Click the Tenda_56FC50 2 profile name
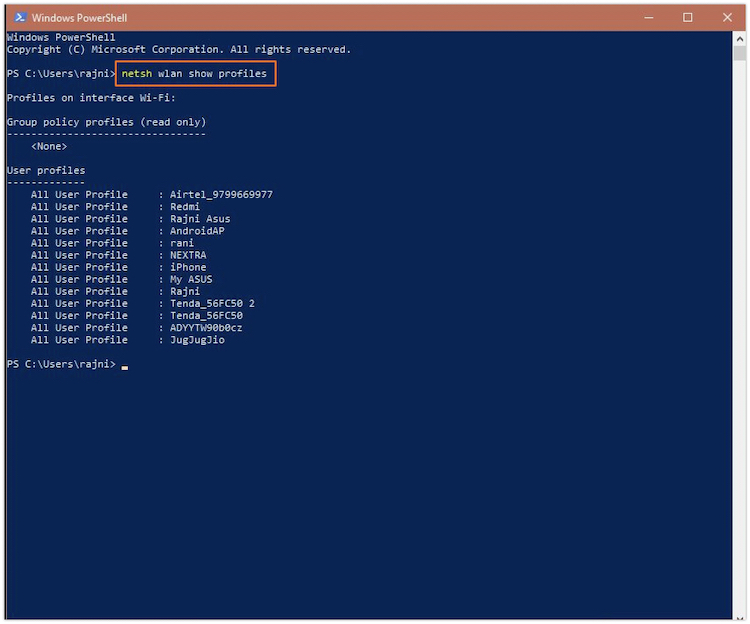 tap(212, 303)
